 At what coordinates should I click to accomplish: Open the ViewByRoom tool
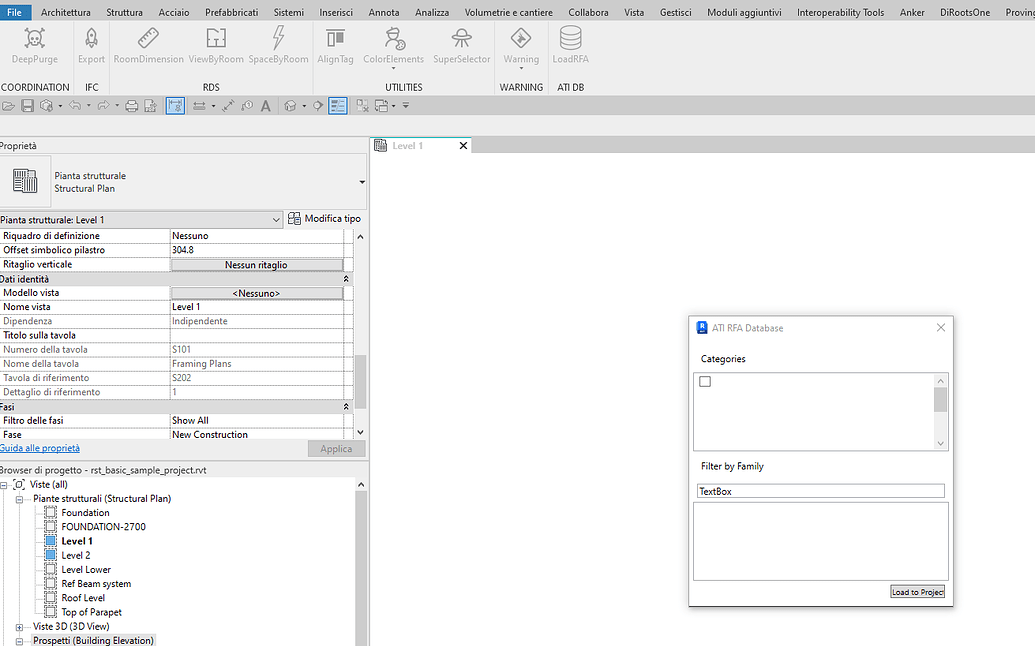(216, 40)
